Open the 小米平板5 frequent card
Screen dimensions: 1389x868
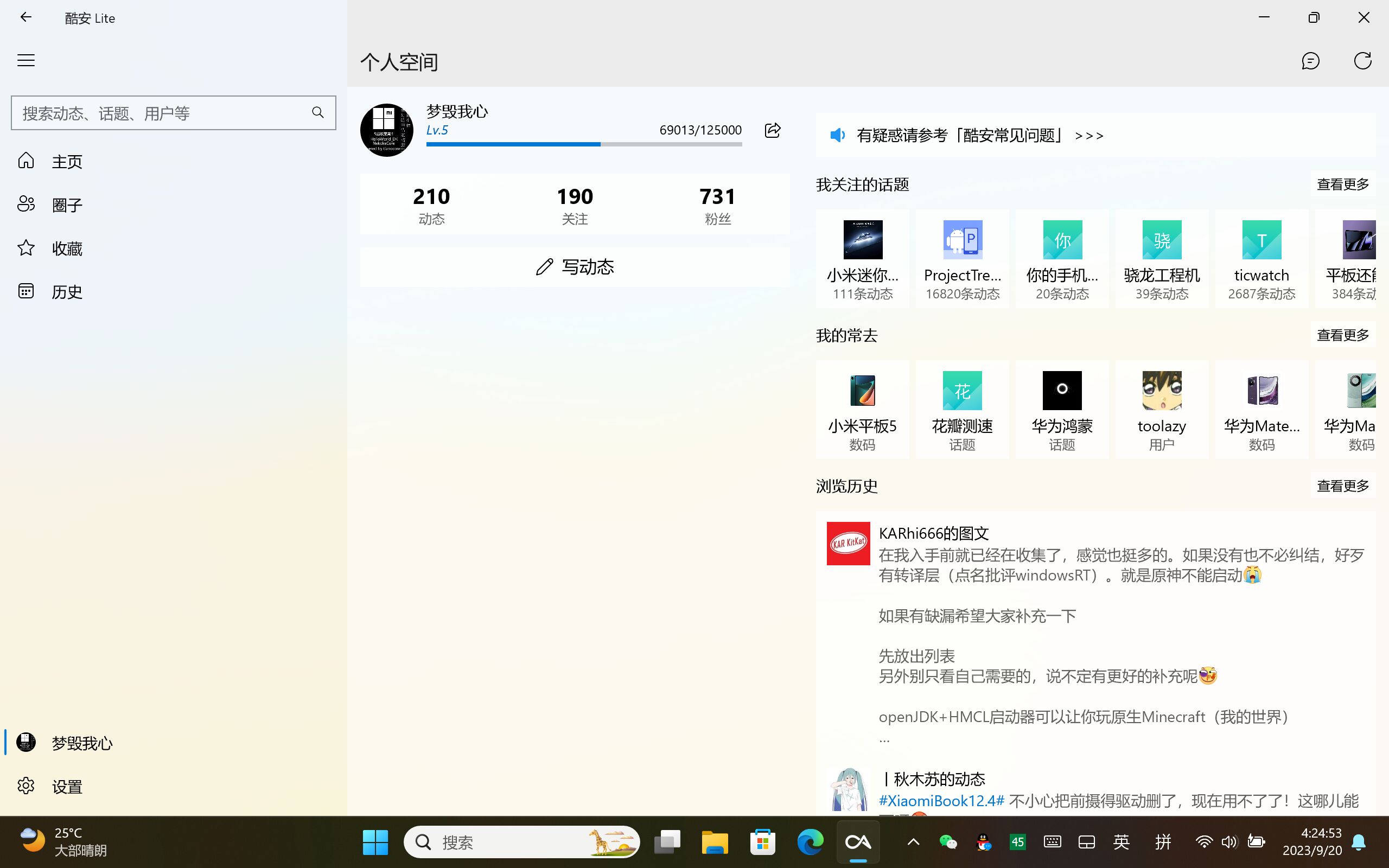pos(863,409)
